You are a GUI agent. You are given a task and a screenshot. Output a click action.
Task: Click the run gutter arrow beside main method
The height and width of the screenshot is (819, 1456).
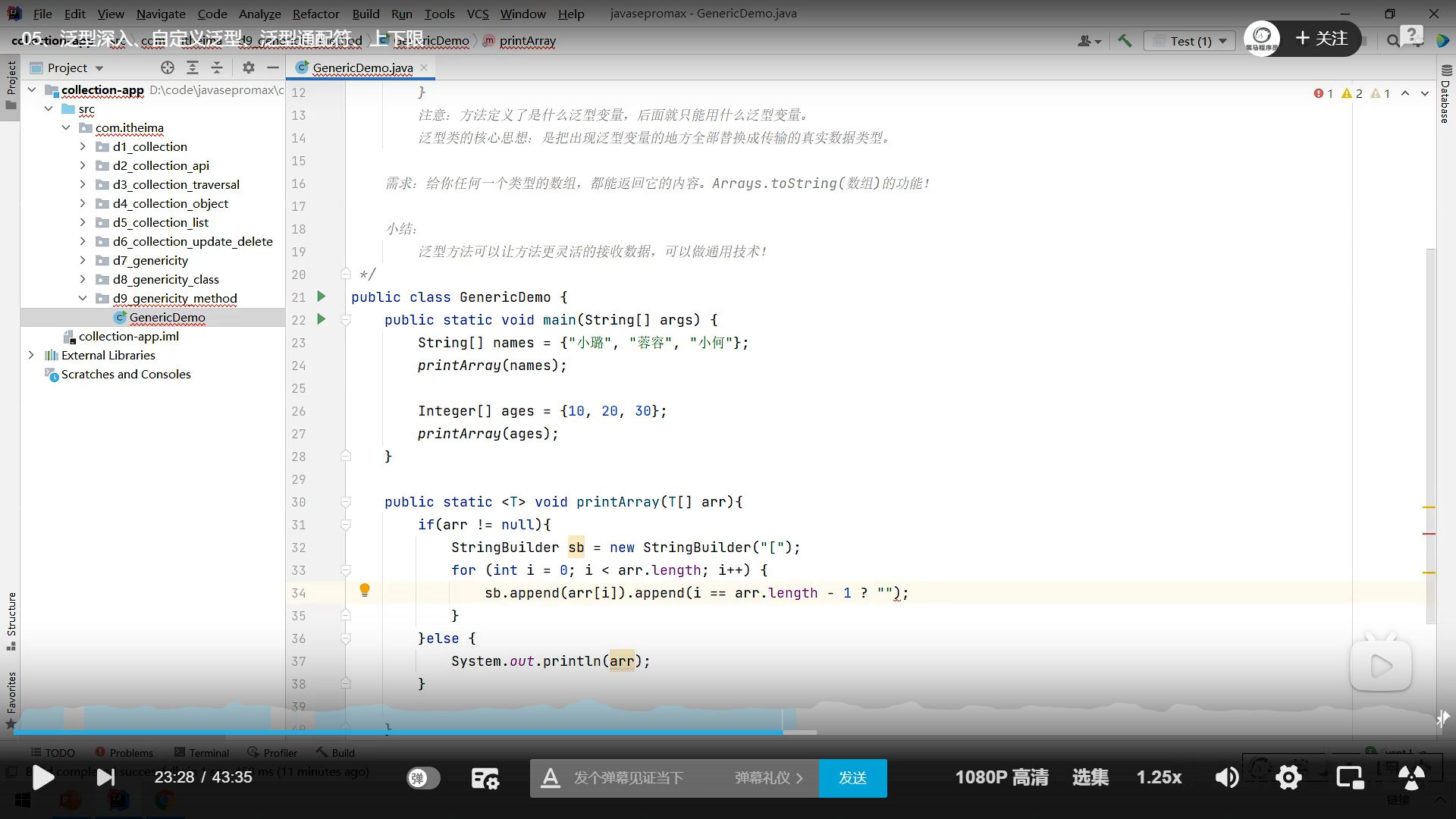tap(321, 319)
